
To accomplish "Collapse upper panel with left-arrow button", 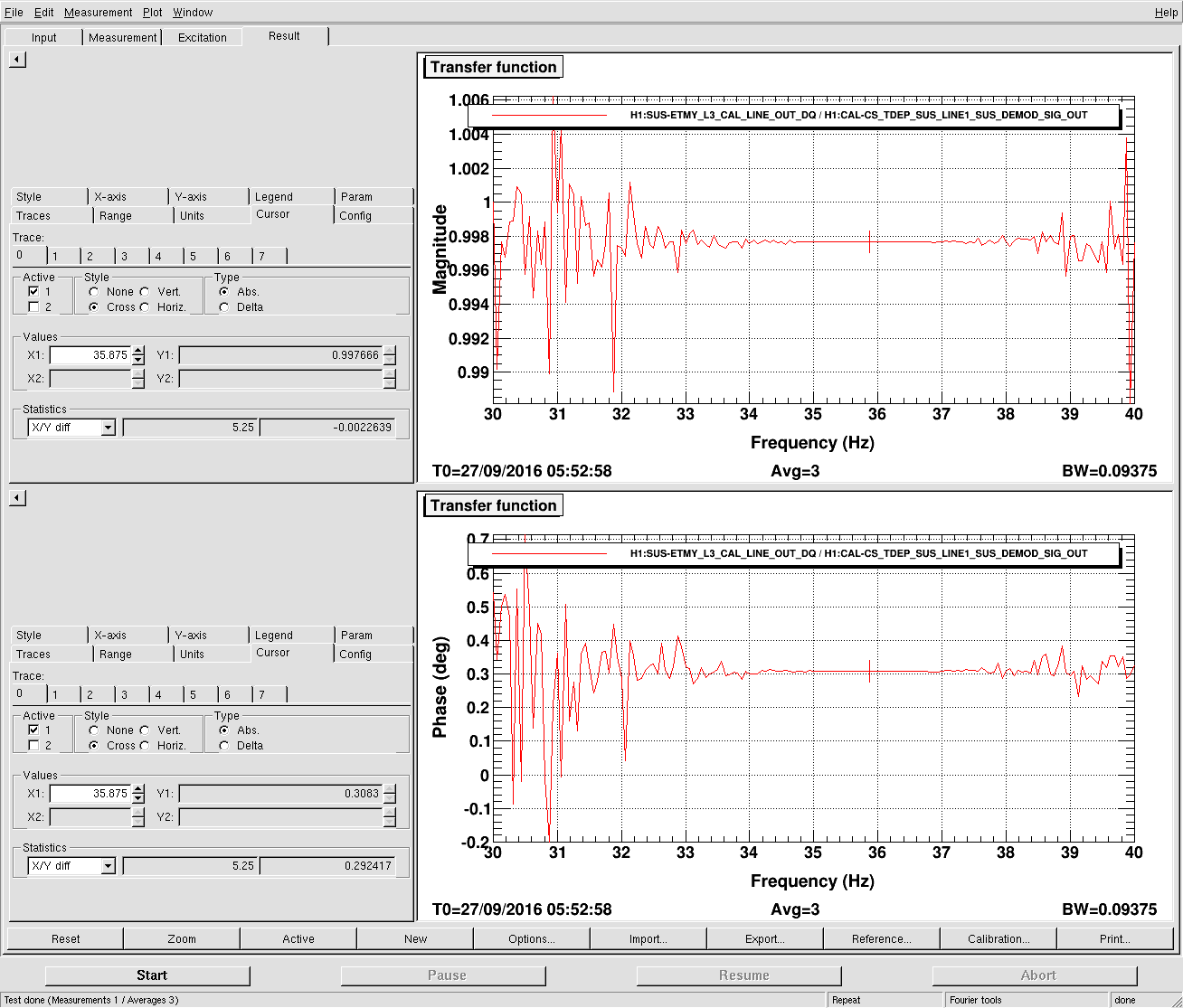I will pos(18,60).
